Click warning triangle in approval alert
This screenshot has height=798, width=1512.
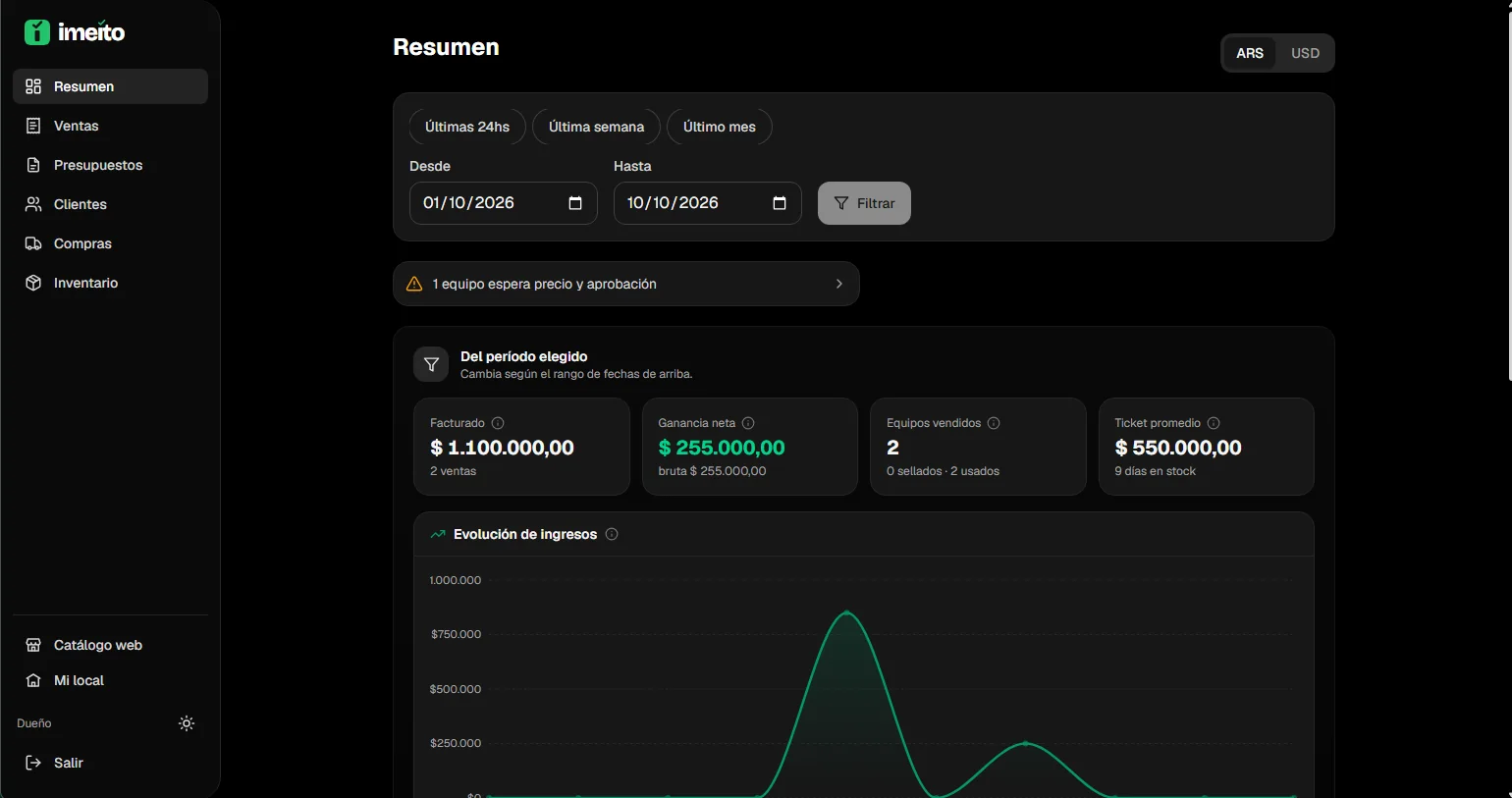click(x=414, y=284)
